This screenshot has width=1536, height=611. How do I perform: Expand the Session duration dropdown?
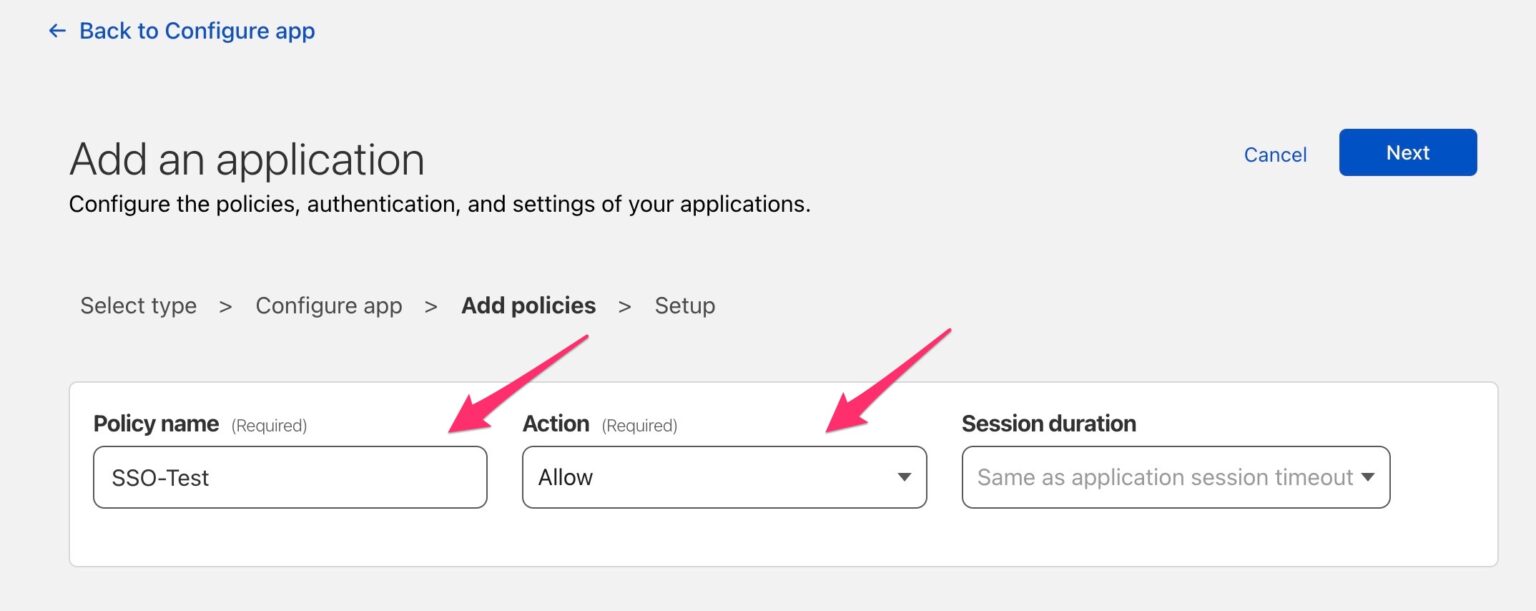click(1175, 477)
